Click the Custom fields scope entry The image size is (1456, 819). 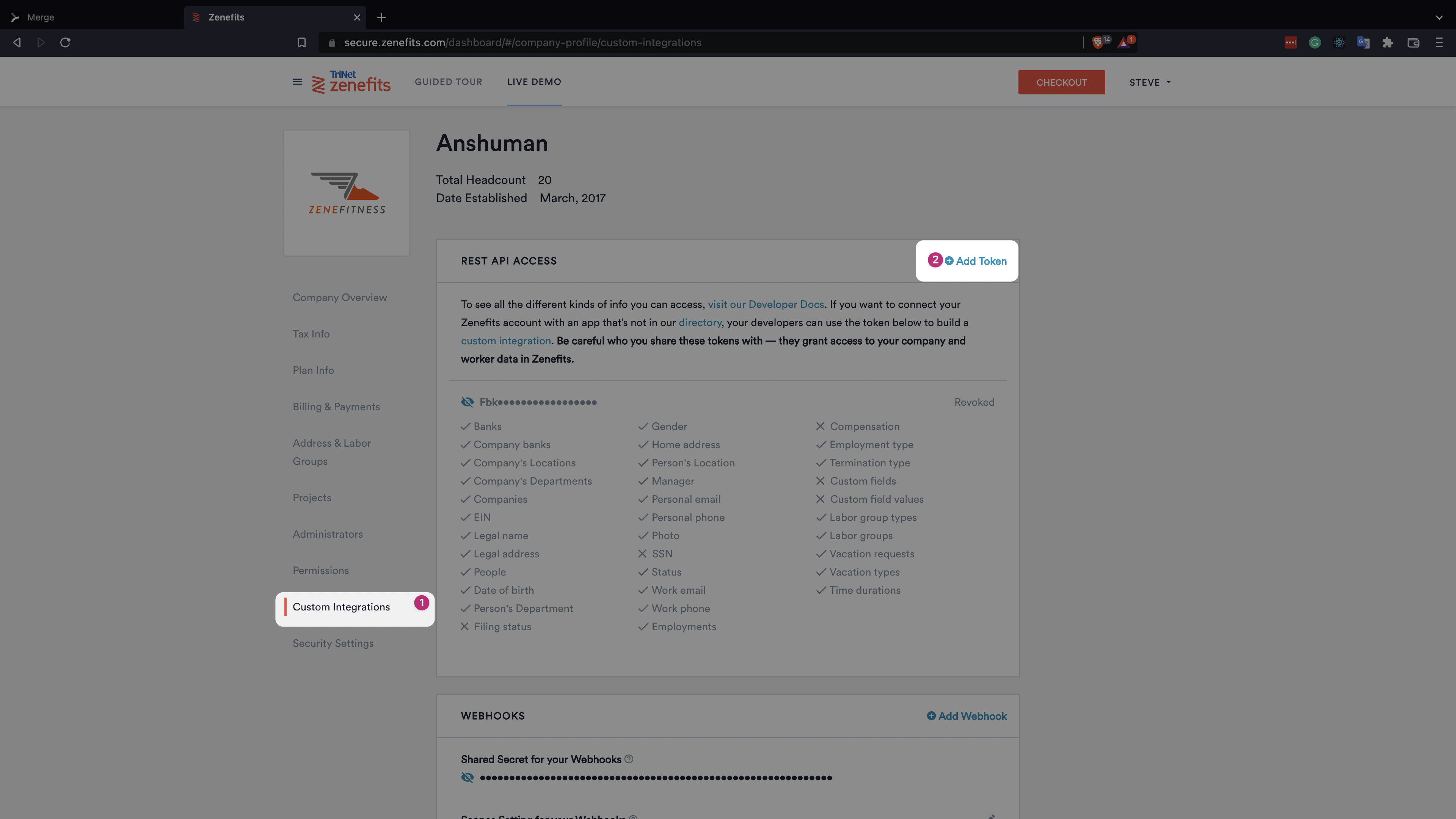pyautogui.click(x=856, y=481)
